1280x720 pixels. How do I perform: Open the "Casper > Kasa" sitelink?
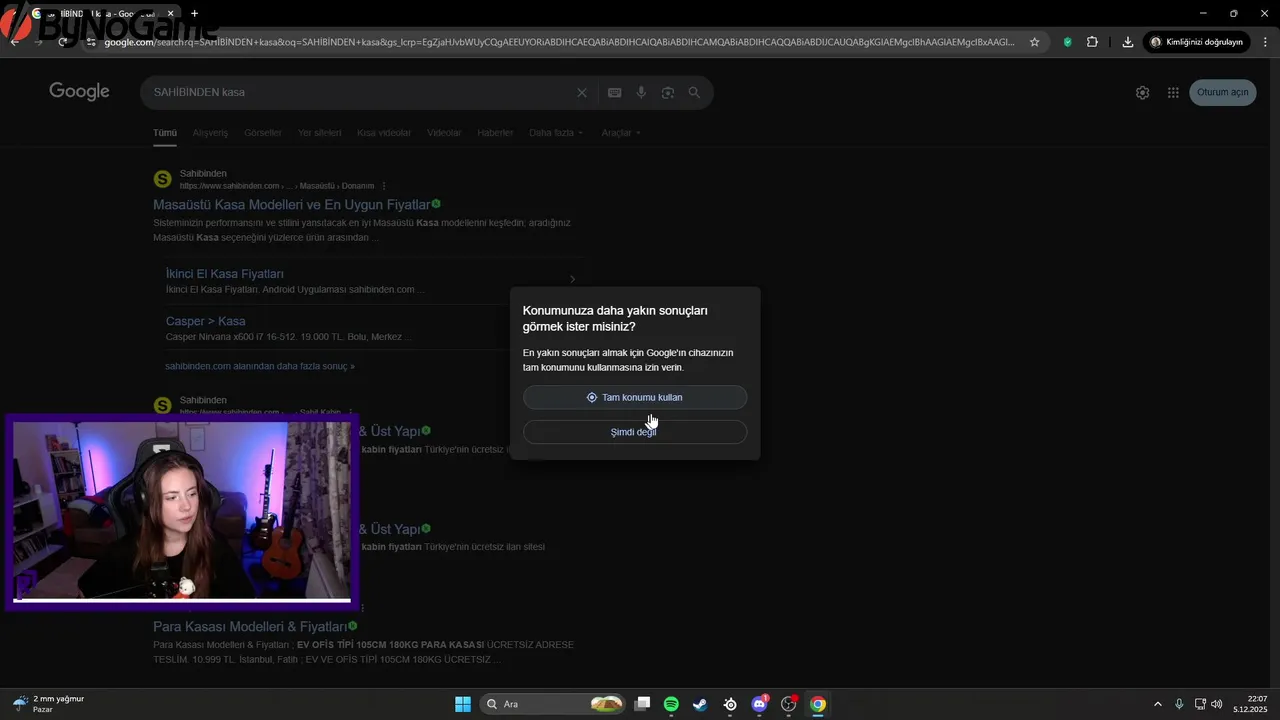205,321
